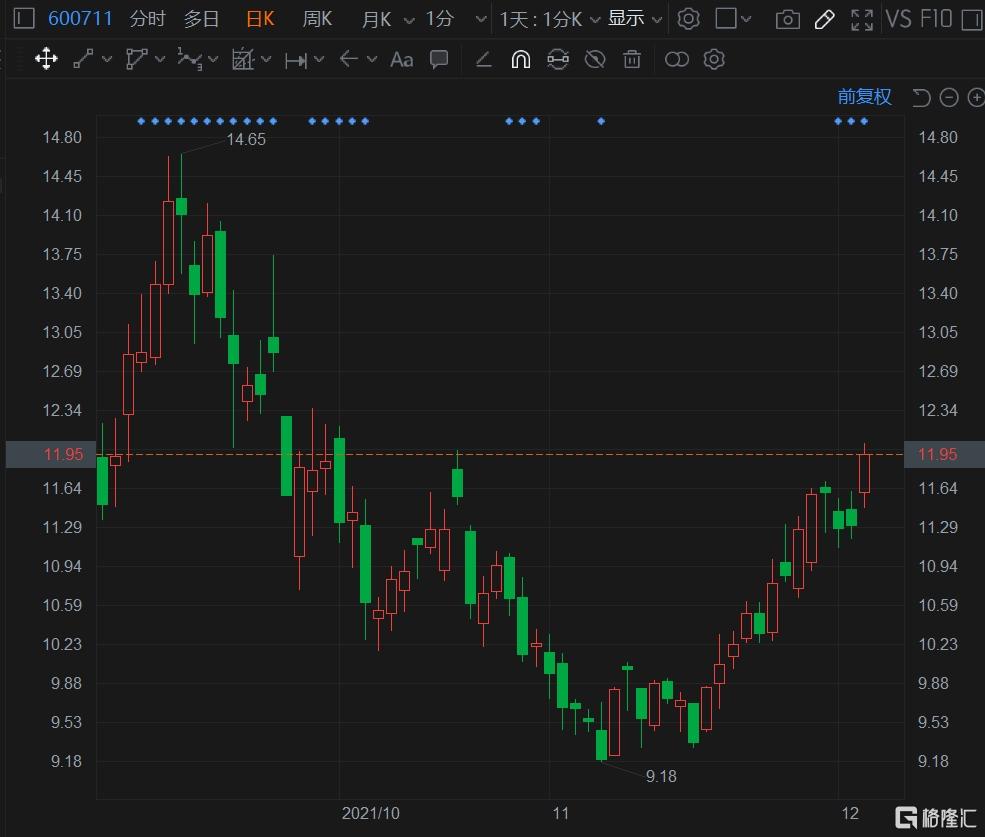Select the line segment drawing tool
Viewport: 985px width, 837px height.
pos(84,59)
